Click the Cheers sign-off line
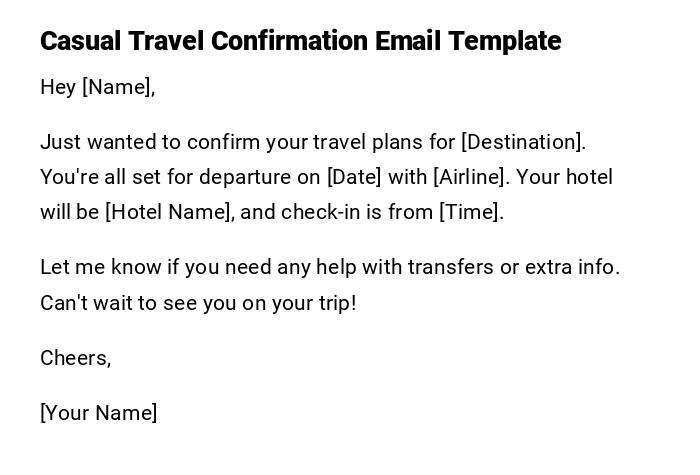This screenshot has height=475, width=700. tap(75, 358)
